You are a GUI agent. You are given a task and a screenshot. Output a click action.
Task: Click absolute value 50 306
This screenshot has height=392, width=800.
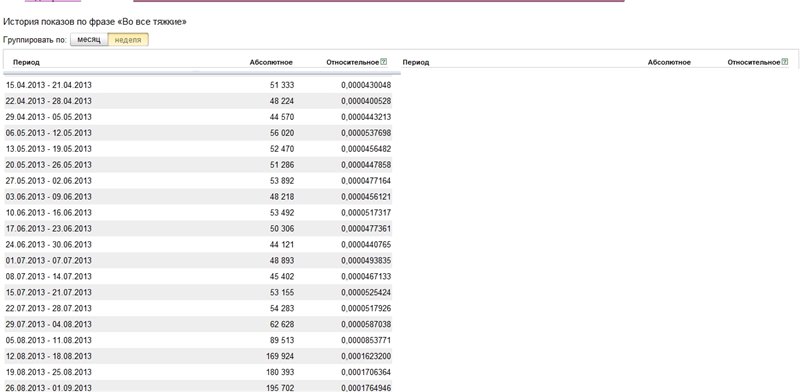[282, 229]
